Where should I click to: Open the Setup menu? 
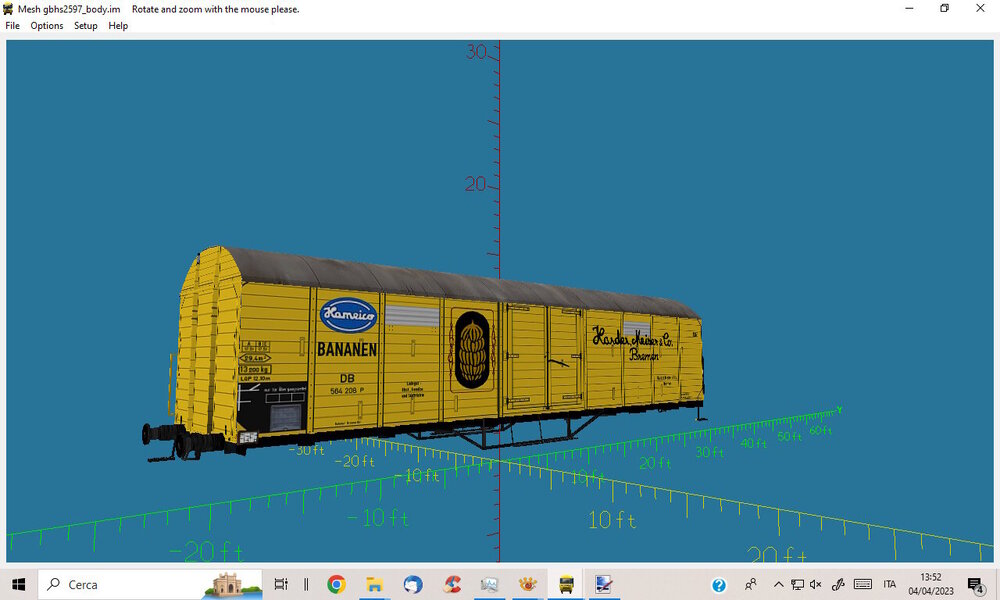click(x=85, y=26)
